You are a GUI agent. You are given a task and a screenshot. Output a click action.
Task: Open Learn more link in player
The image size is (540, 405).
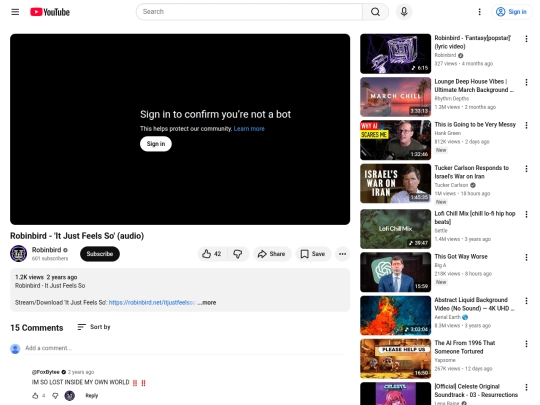coord(249,129)
